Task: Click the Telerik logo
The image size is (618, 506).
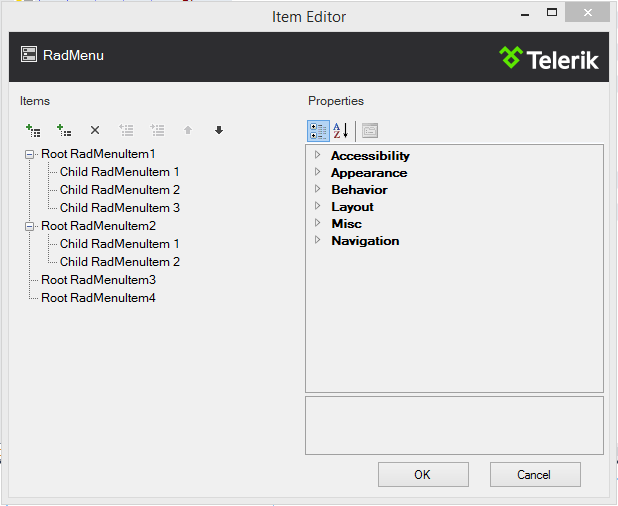Action: click(549, 58)
